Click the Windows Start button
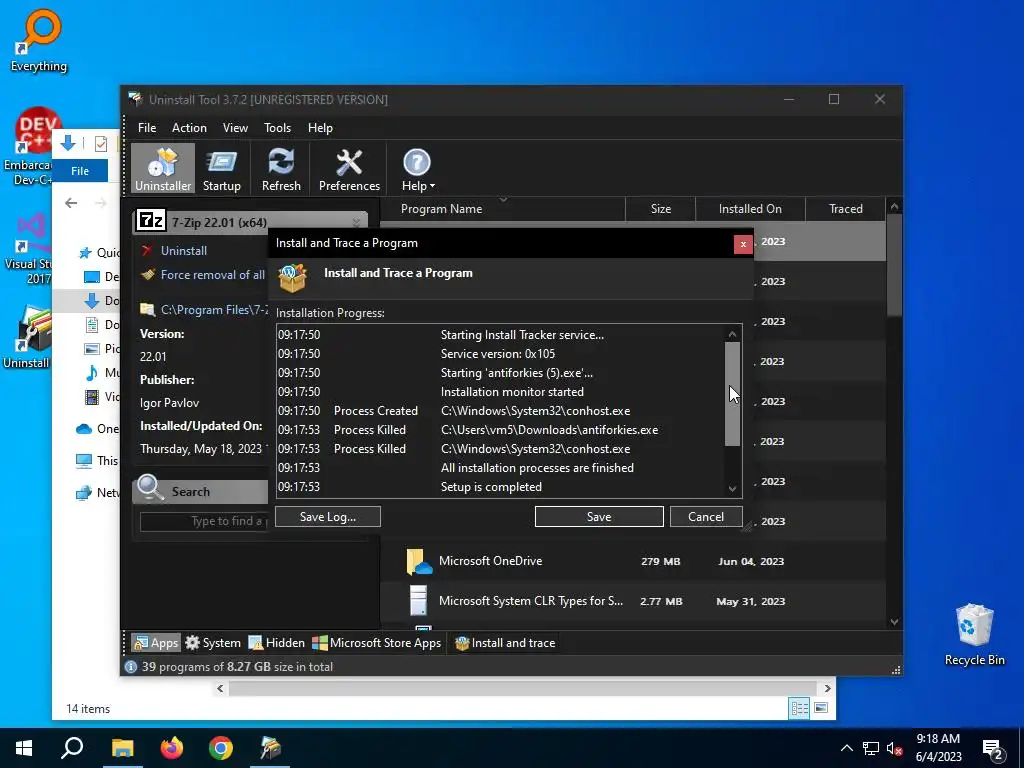The image size is (1024, 768). (24, 748)
